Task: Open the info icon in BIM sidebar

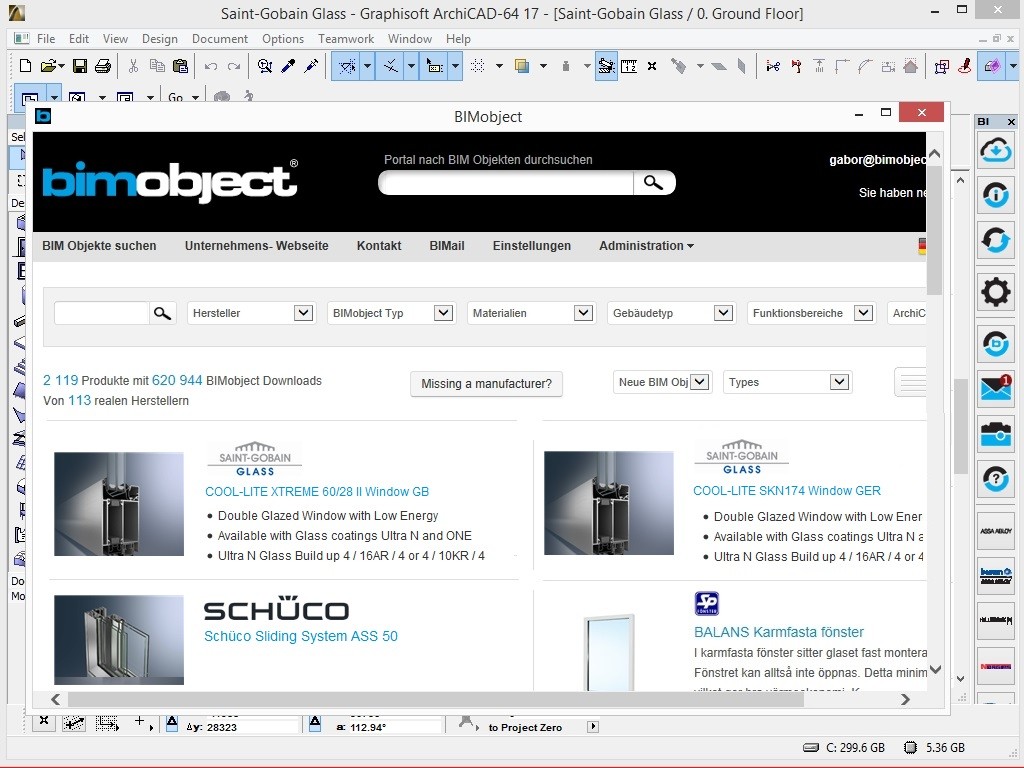Action: click(x=995, y=195)
